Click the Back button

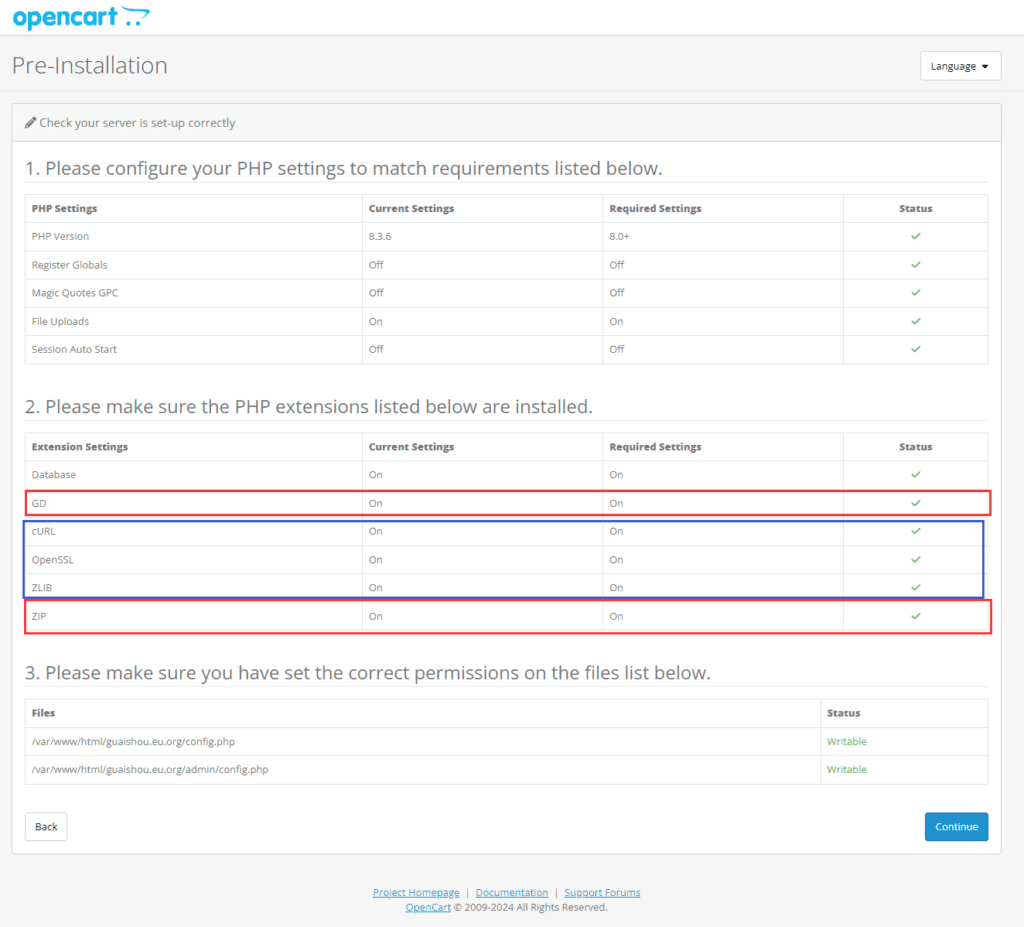[45, 826]
